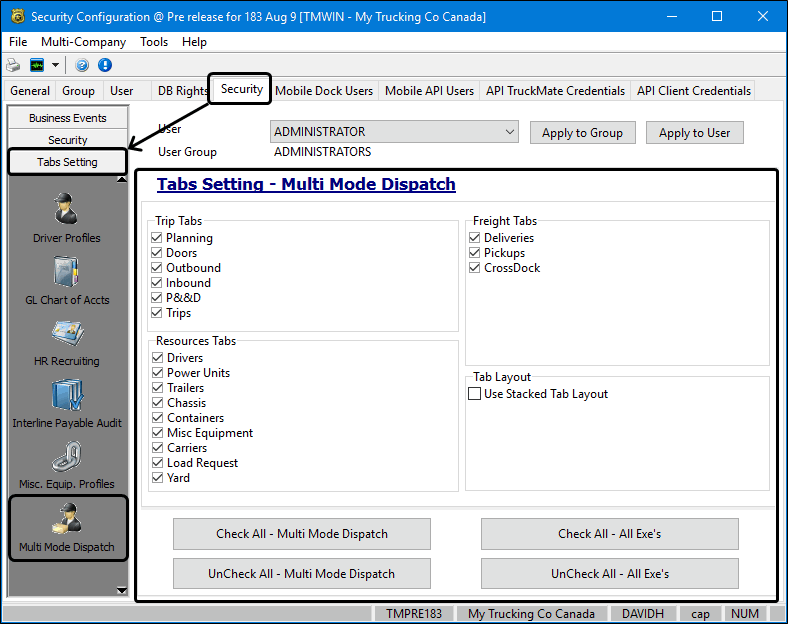Open the Misc. Equip. Profiles icon

coord(67,463)
